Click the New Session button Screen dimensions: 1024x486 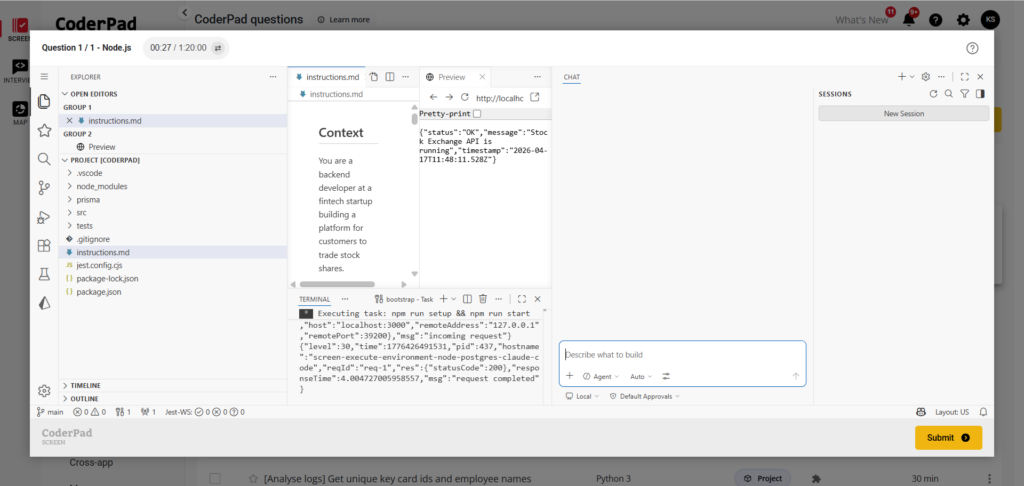click(904, 113)
